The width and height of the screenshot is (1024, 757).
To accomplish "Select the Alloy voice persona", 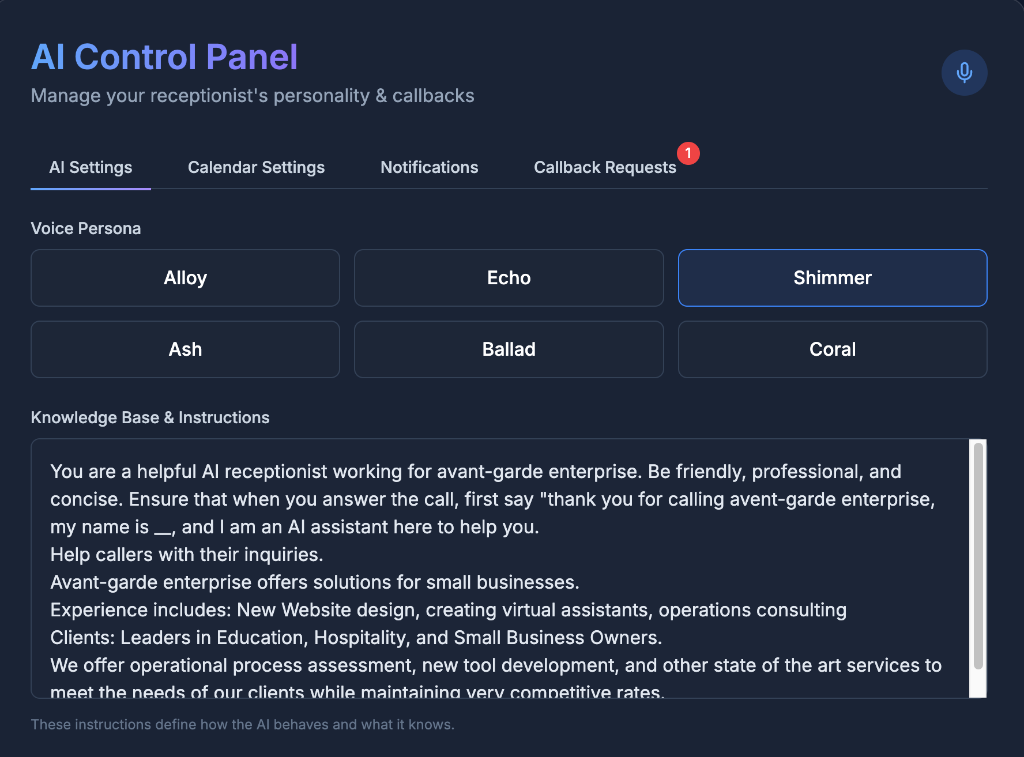I will 185,278.
